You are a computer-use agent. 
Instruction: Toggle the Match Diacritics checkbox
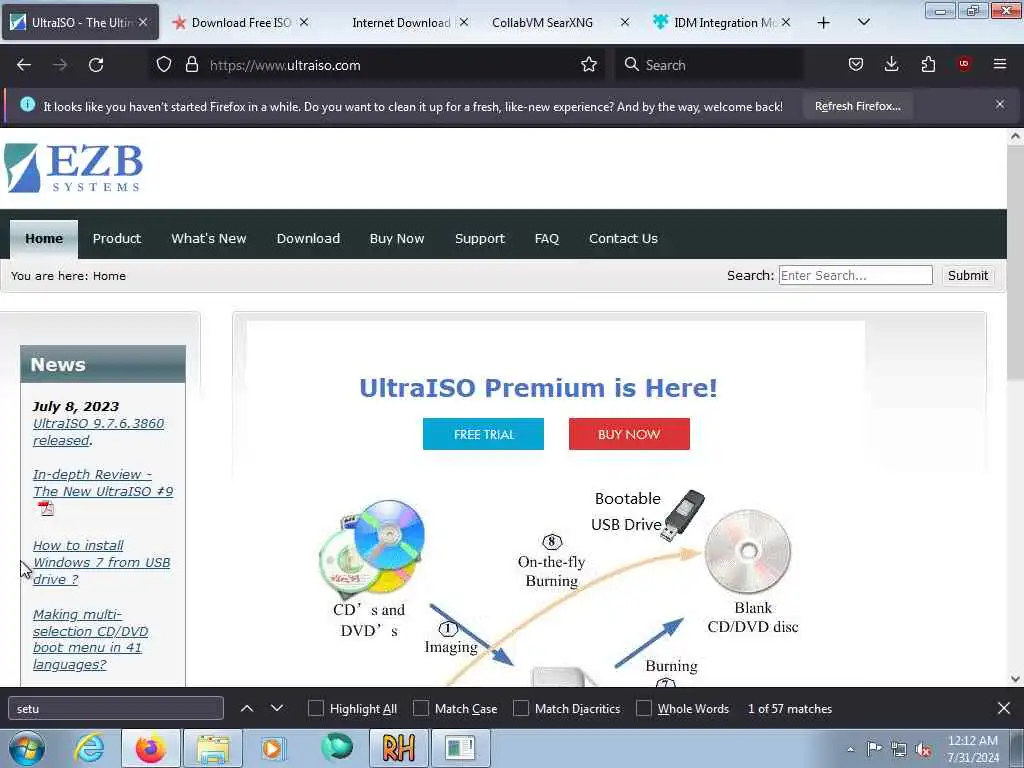click(520, 709)
